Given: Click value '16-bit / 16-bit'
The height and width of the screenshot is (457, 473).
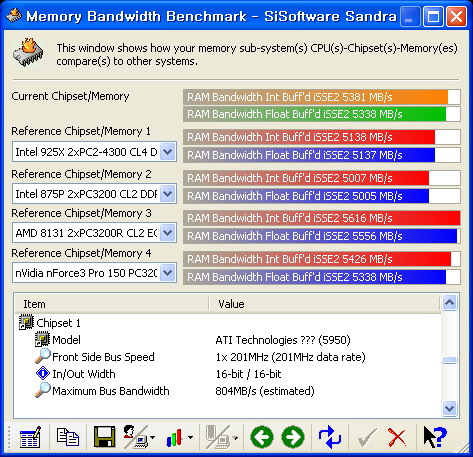Looking at the screenshot, I should coord(248,374).
